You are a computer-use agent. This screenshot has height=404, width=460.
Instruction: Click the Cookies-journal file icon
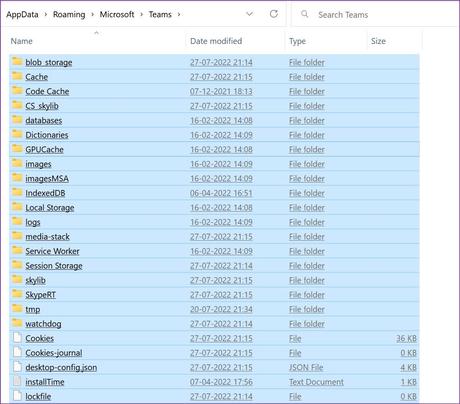17,352
